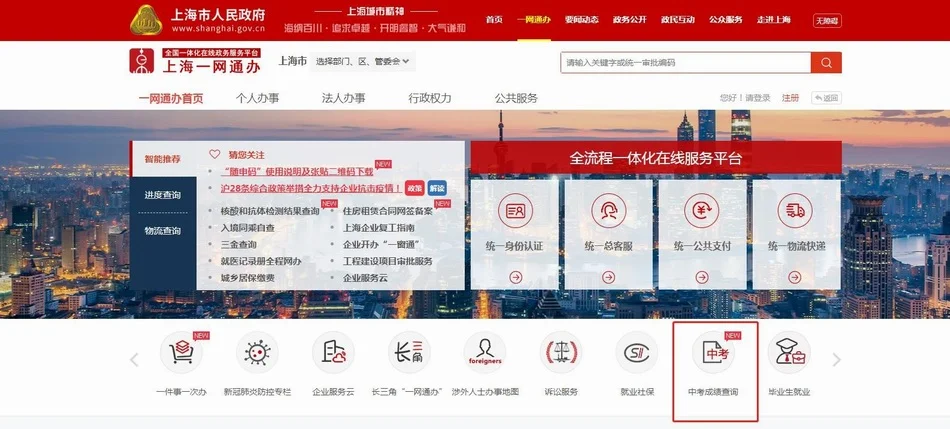This screenshot has width=950, height=429.
Task: Open the 法人办事 tab
Action: pos(343,98)
